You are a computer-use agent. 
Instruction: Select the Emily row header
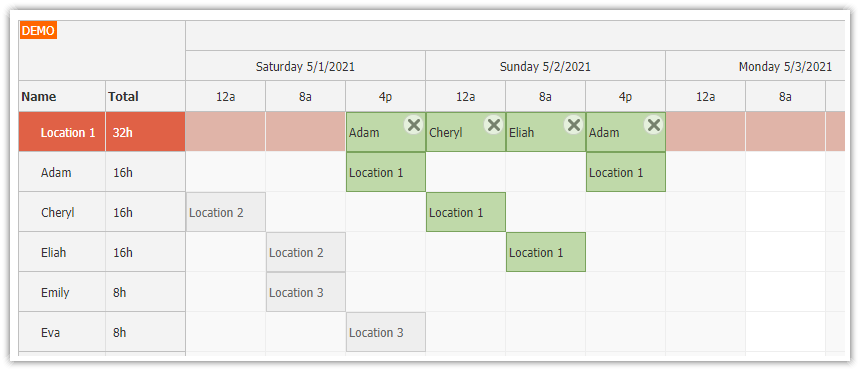tap(62, 293)
